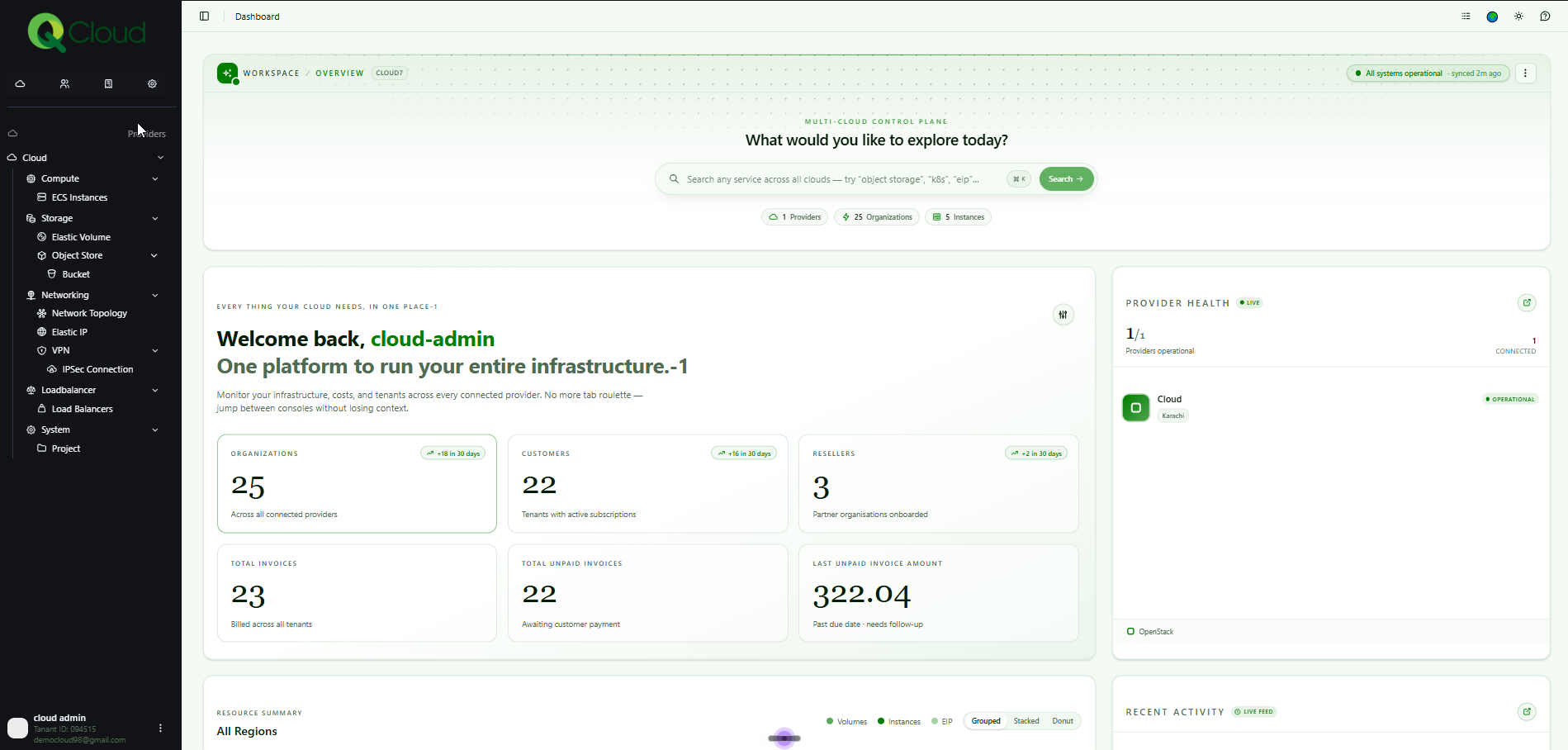Open Network Topology page

pyautogui.click(x=89, y=313)
